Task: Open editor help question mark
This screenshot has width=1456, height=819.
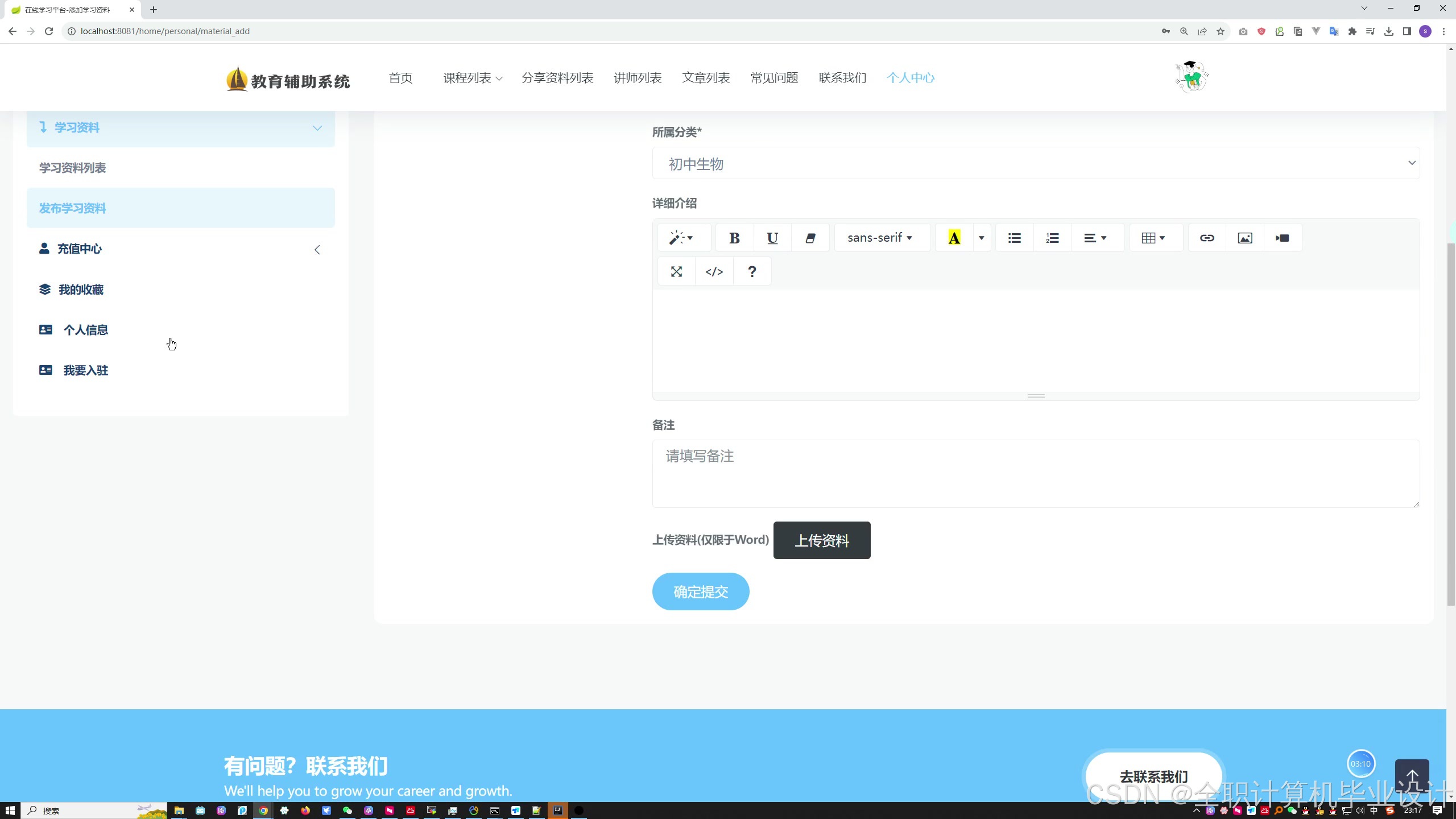Action: pyautogui.click(x=752, y=272)
